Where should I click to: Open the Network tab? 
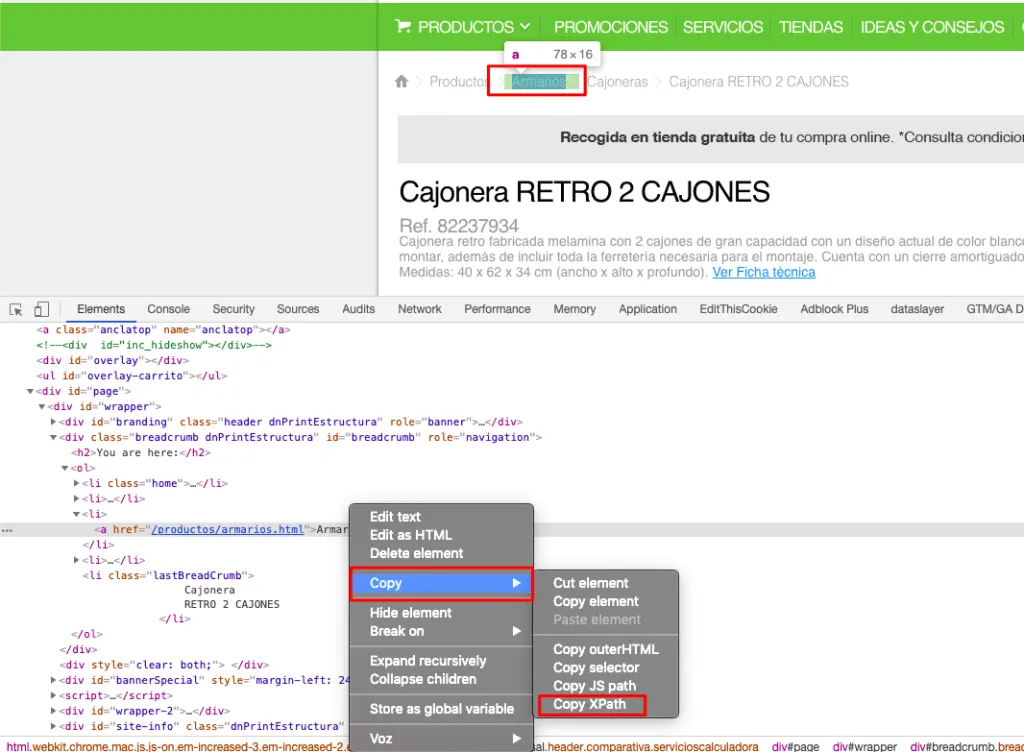420,309
